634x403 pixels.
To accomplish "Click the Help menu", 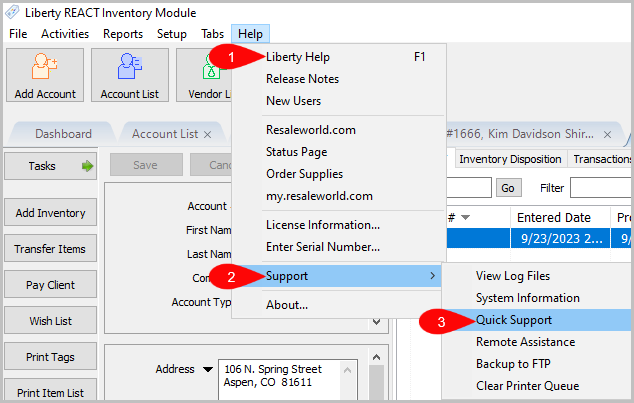I will [x=250, y=34].
